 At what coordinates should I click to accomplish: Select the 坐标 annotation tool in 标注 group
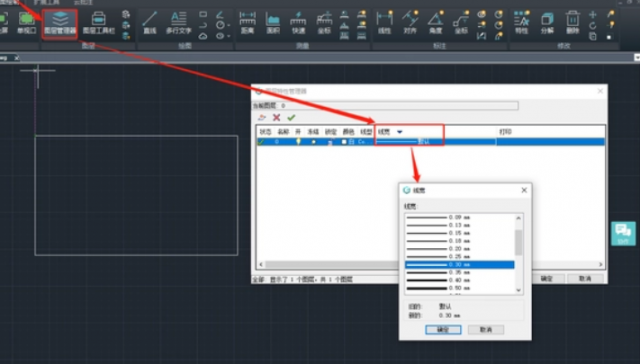(461, 23)
